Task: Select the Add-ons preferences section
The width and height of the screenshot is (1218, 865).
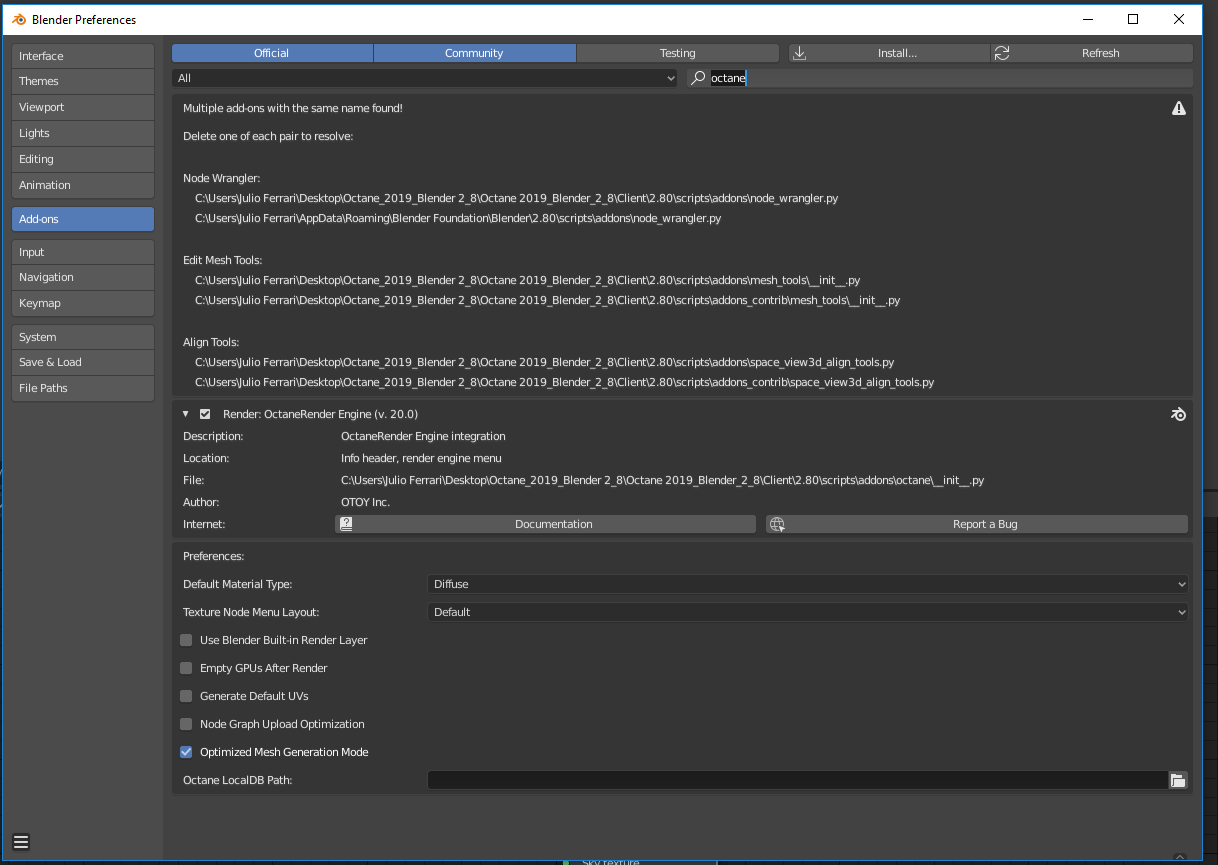Action: [x=83, y=219]
